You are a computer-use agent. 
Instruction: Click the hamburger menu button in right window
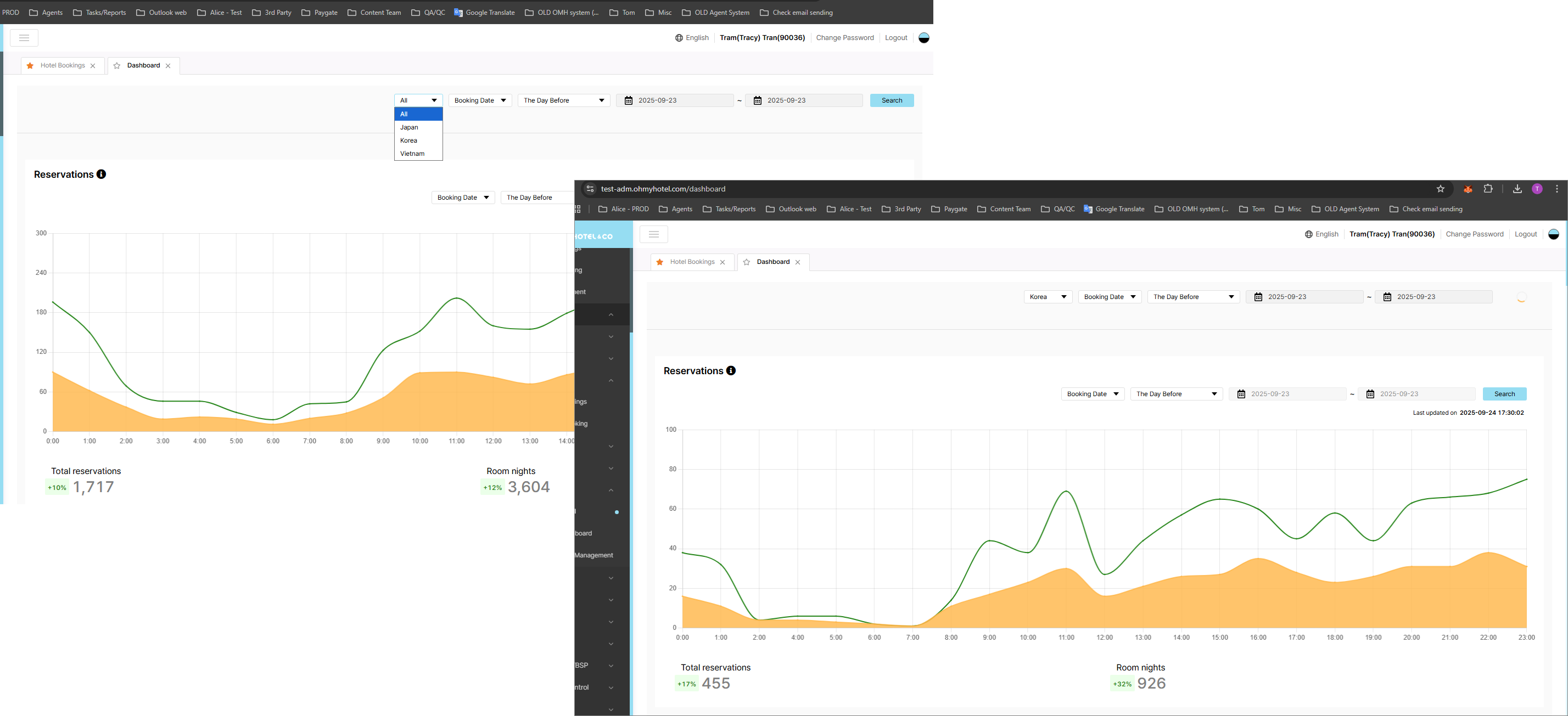654,234
